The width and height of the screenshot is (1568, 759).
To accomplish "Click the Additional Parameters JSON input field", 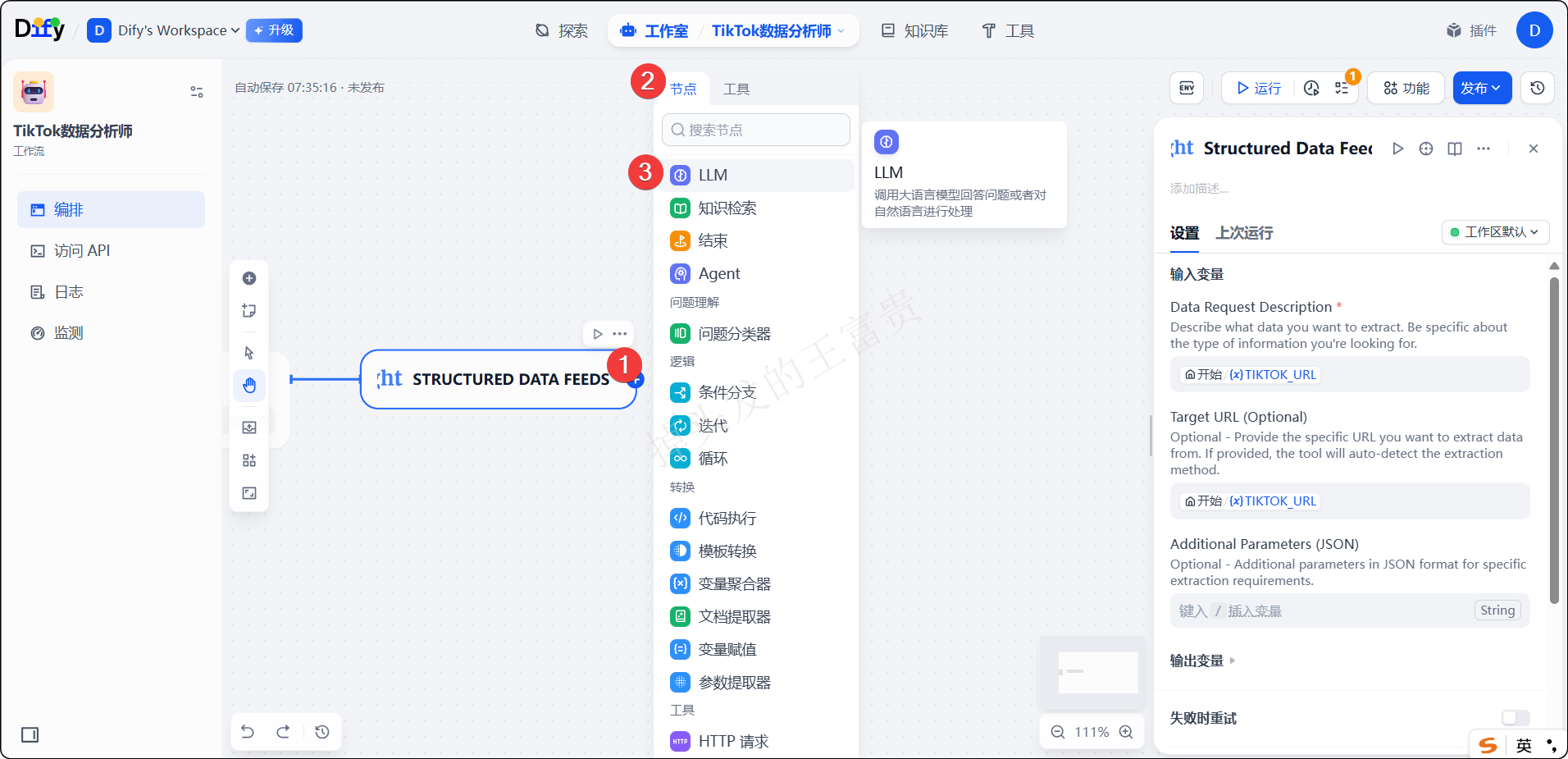I will pyautogui.click(x=1350, y=610).
